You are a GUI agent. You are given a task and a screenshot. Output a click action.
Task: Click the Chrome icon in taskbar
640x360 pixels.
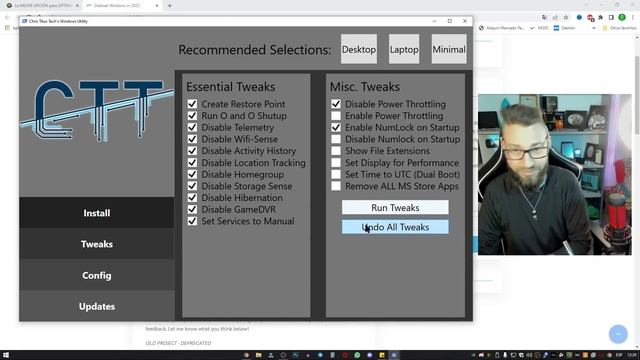coord(246,355)
